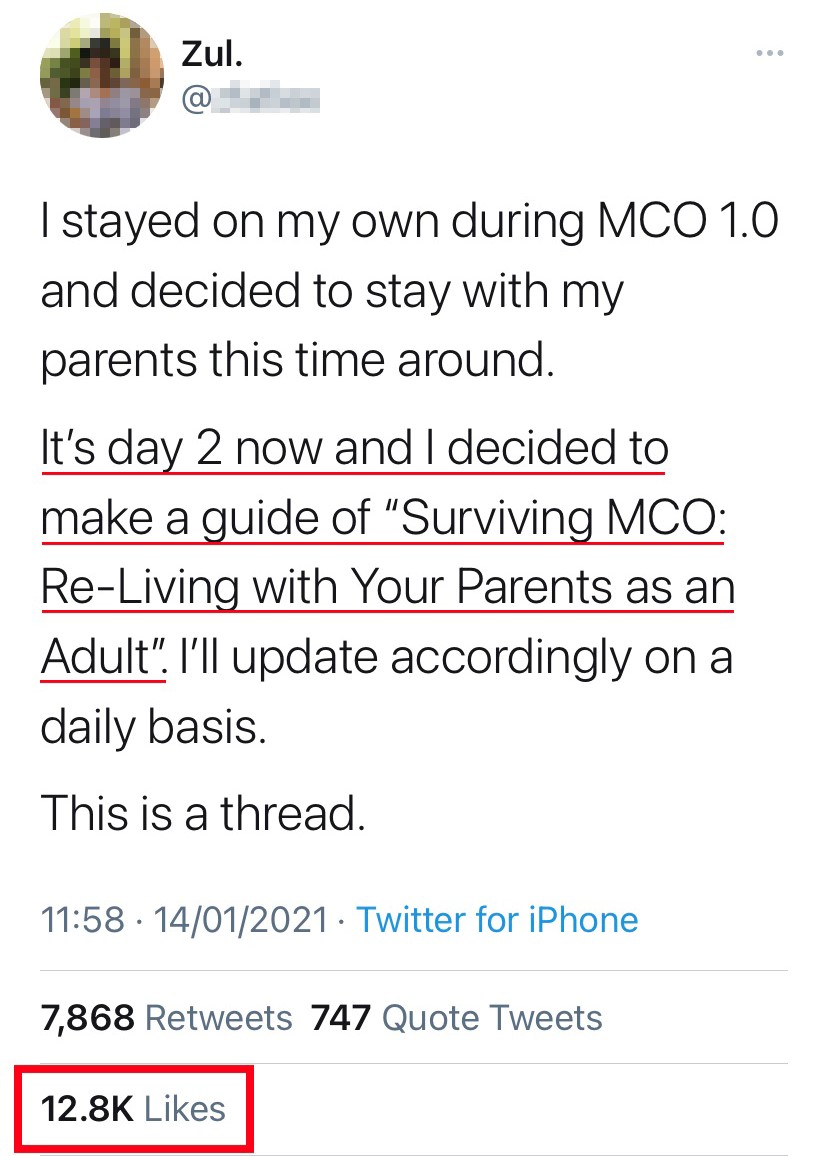The width and height of the screenshot is (828, 1156).
Task: Click the blurred @ username handle
Action: (250, 98)
